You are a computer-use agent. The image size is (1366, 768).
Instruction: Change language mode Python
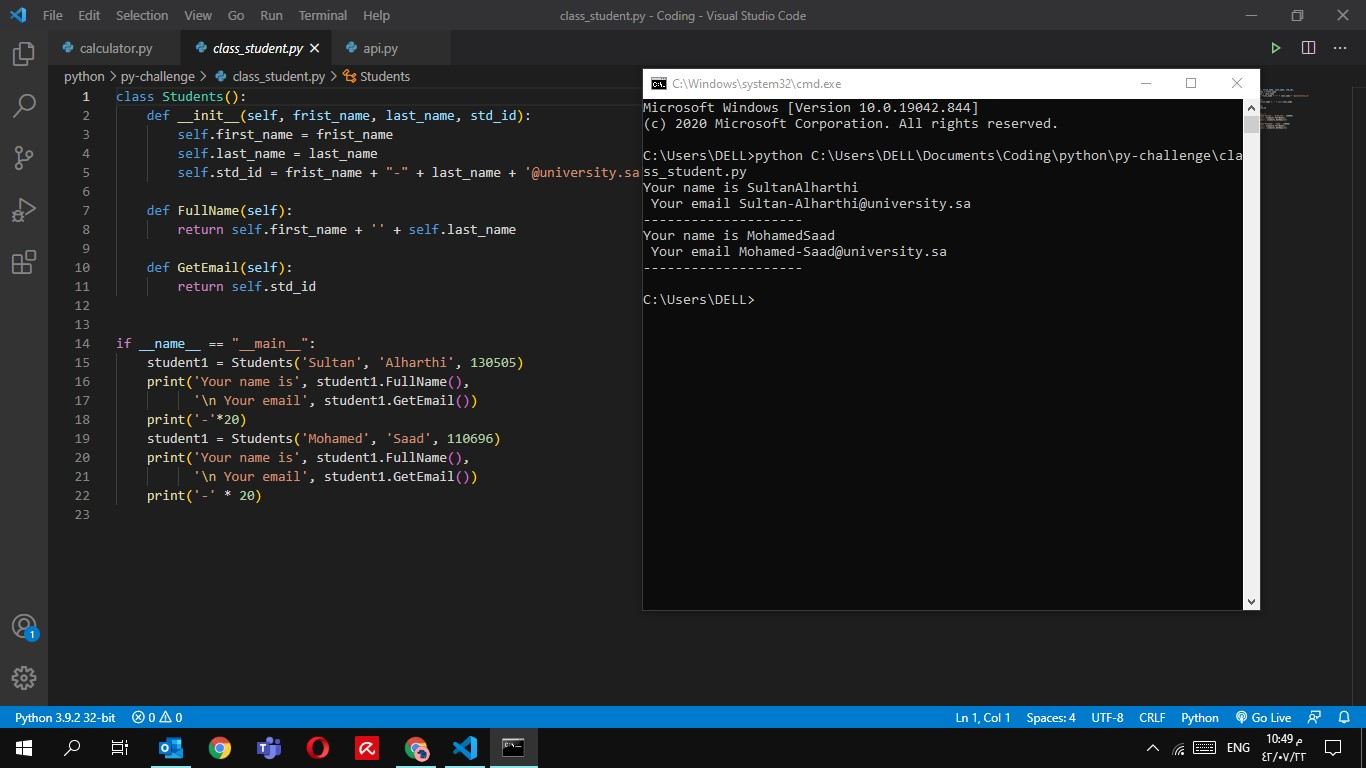click(1200, 717)
